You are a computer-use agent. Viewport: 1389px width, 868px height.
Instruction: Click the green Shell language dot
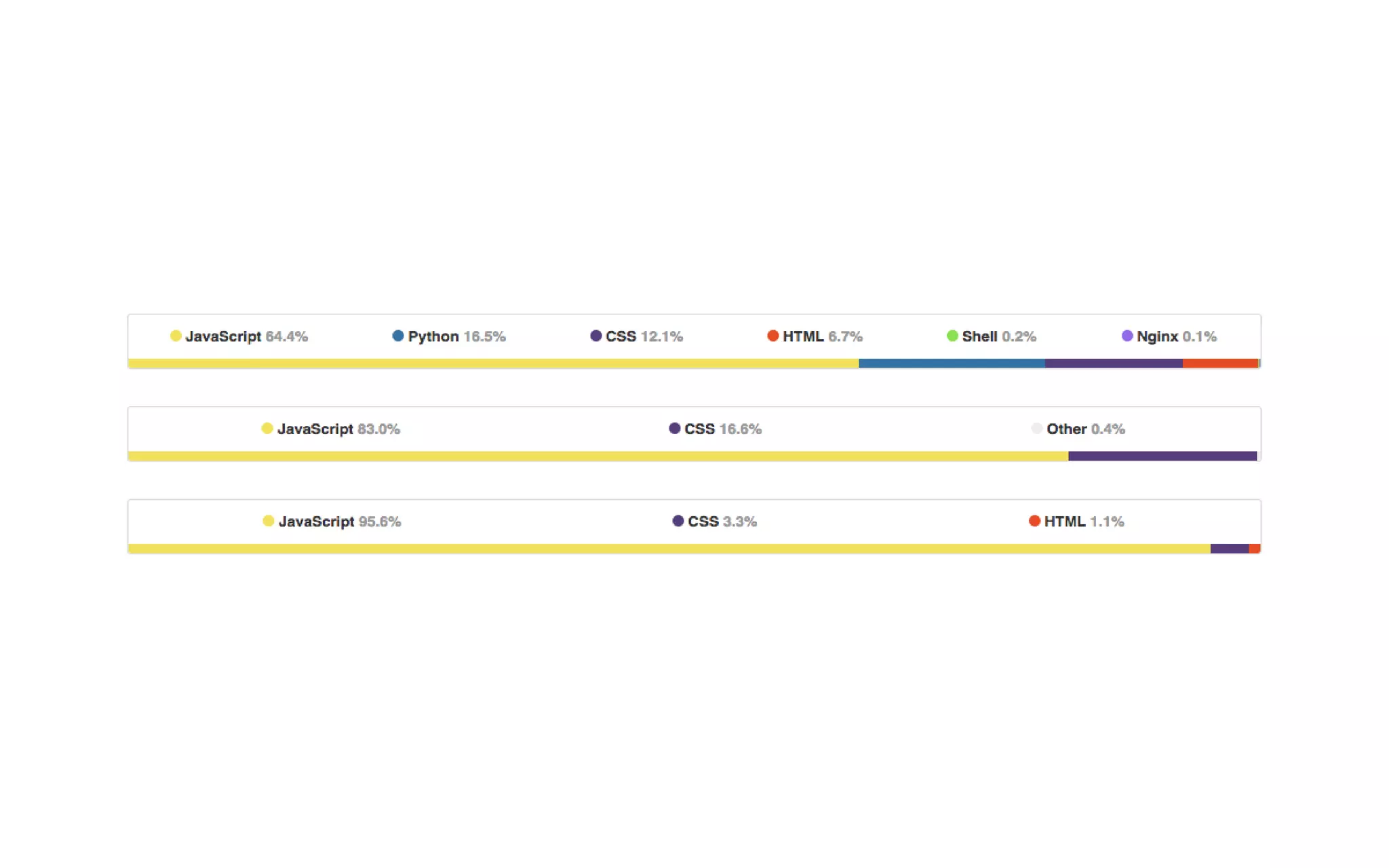[x=952, y=336]
